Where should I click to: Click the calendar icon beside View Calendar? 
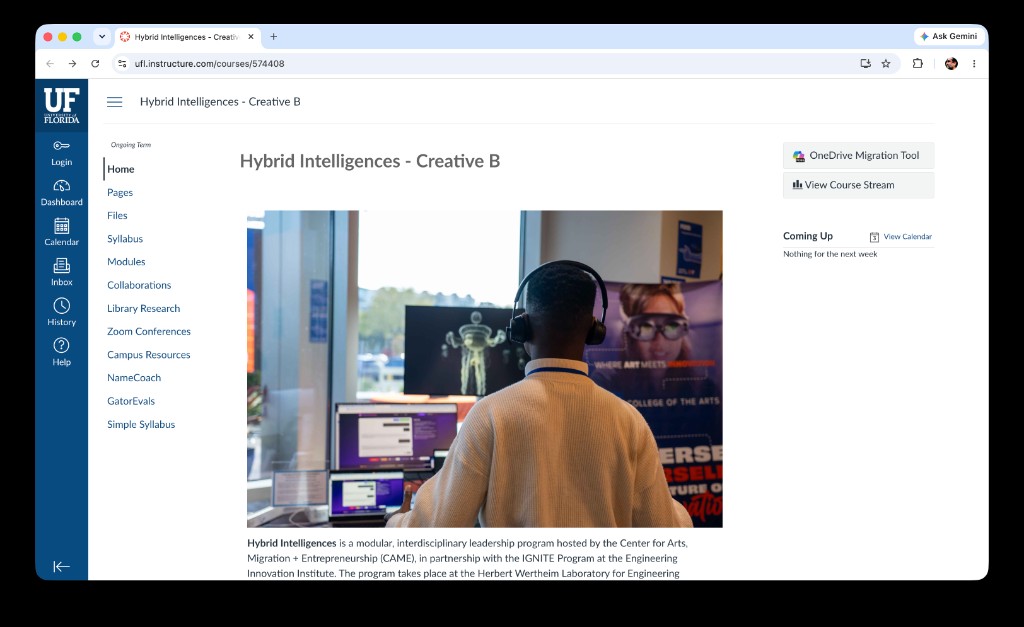(874, 237)
